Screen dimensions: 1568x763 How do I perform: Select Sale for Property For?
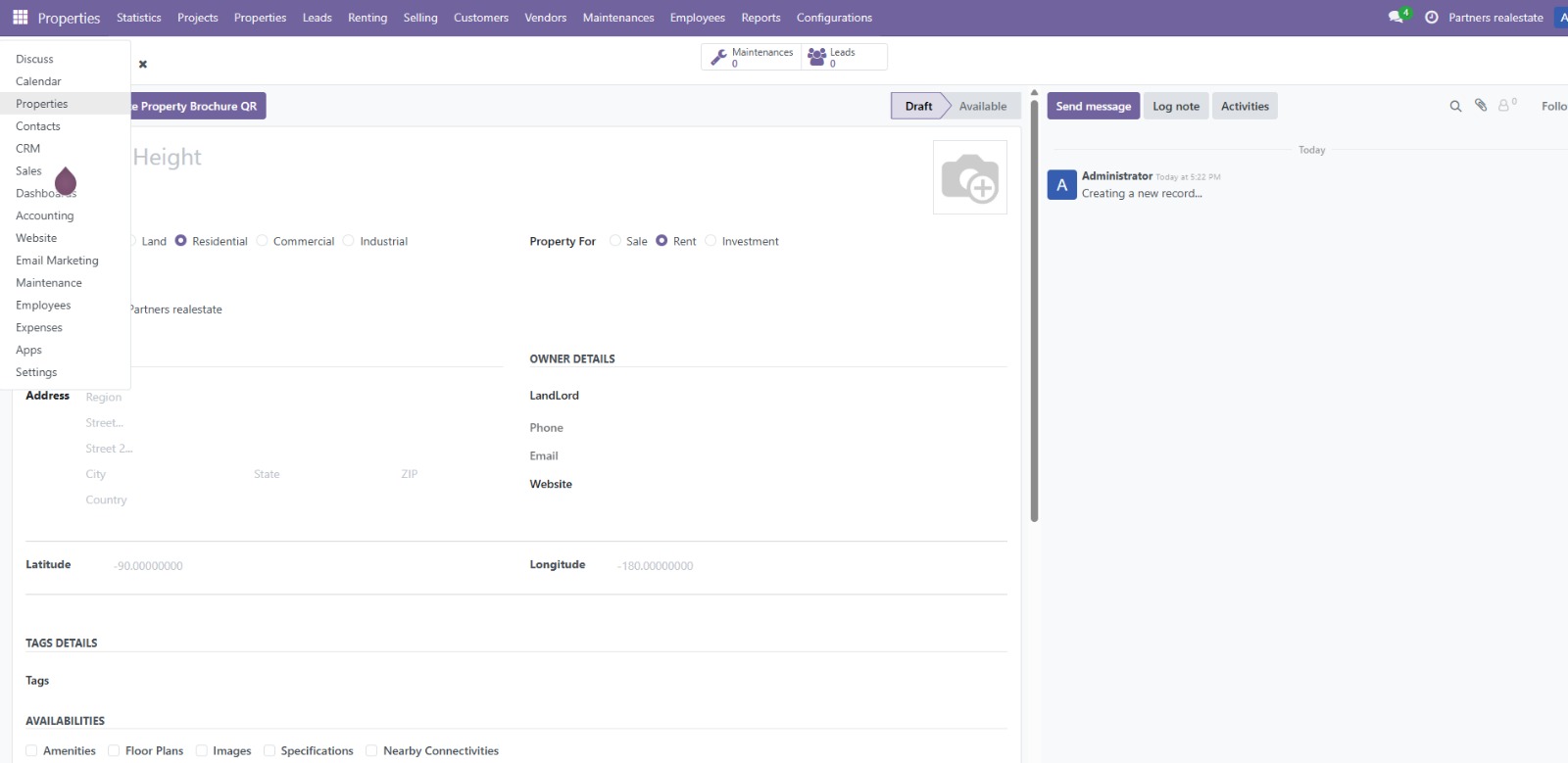615,241
